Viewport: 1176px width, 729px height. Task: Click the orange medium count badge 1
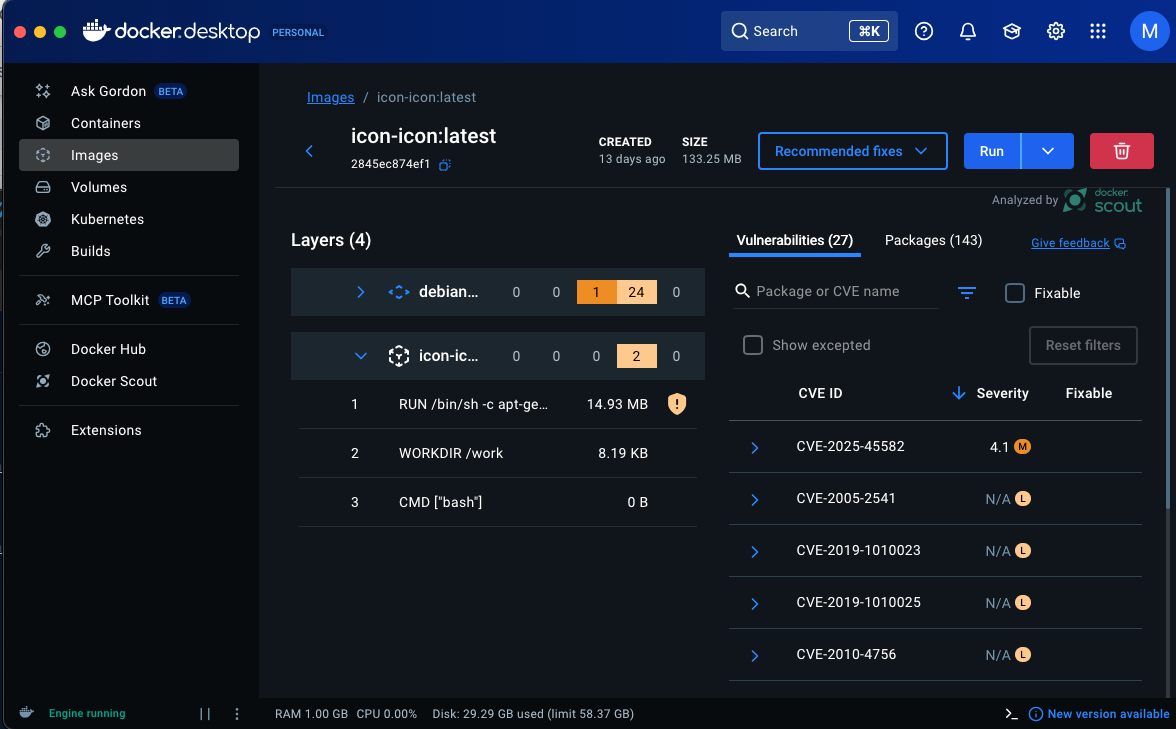pos(596,292)
